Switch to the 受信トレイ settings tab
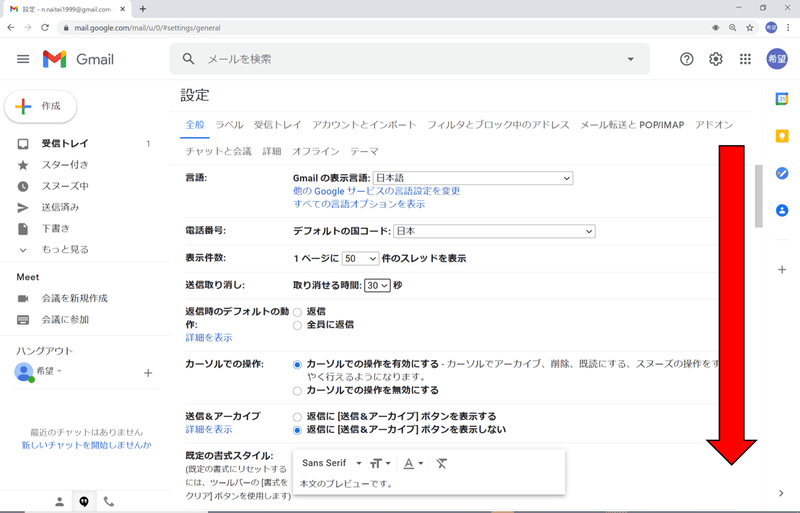This screenshot has width=800, height=513. (x=278, y=125)
